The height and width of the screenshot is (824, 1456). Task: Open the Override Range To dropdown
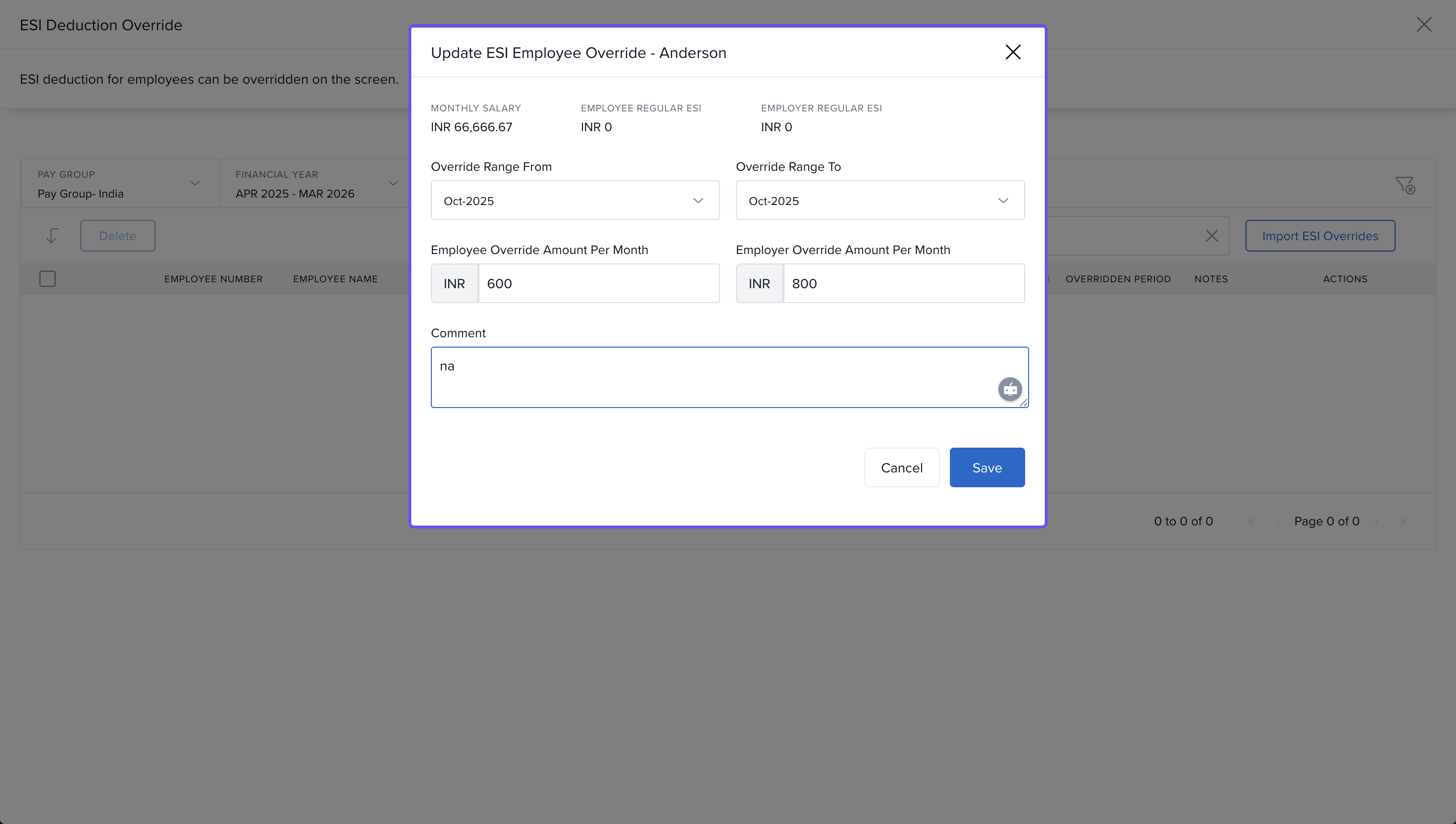click(880, 201)
